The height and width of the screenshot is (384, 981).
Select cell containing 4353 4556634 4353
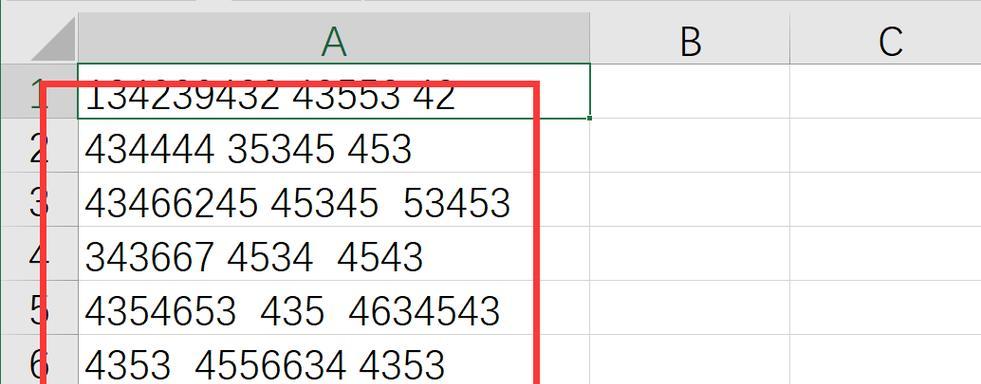point(333,359)
